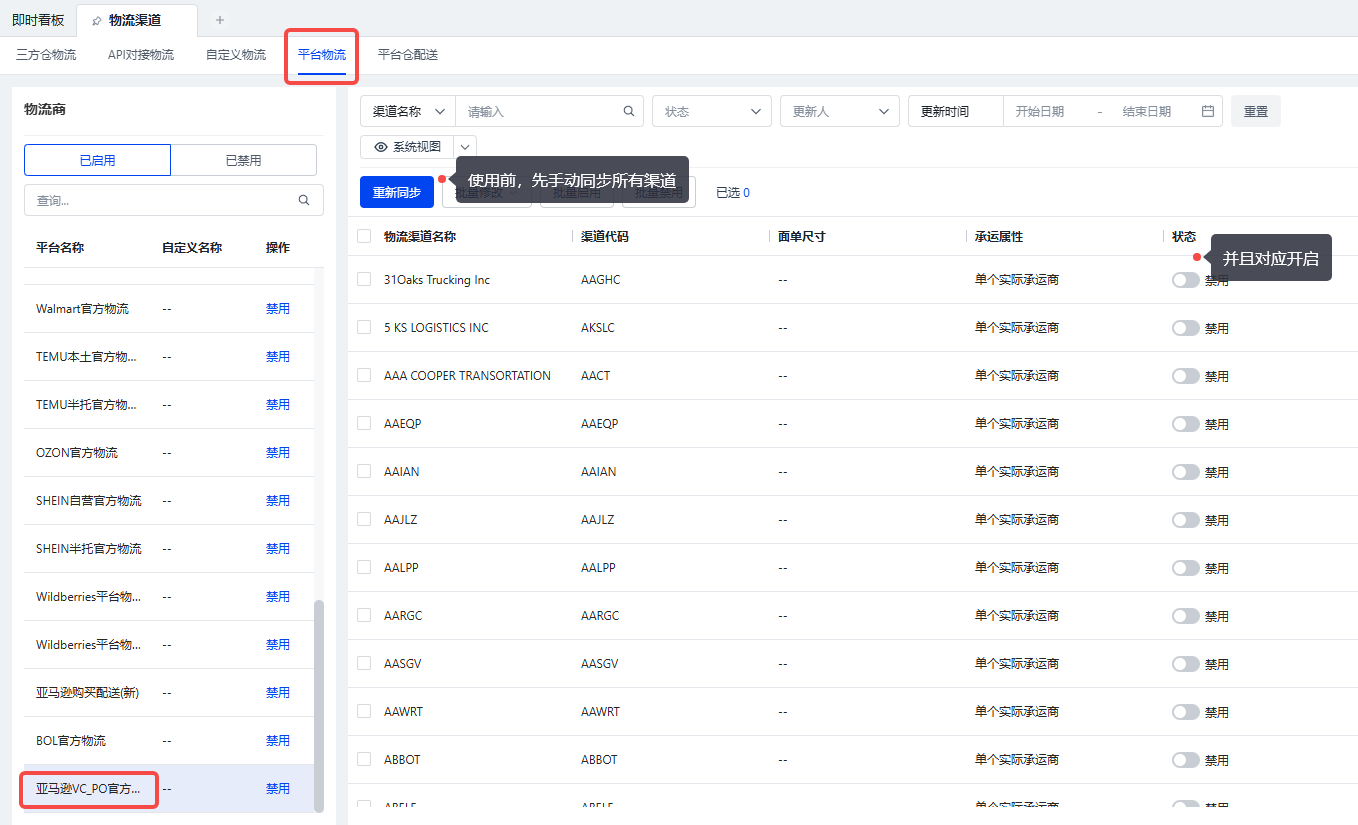
Task: Select all rows with header checkbox
Action: (x=364, y=236)
